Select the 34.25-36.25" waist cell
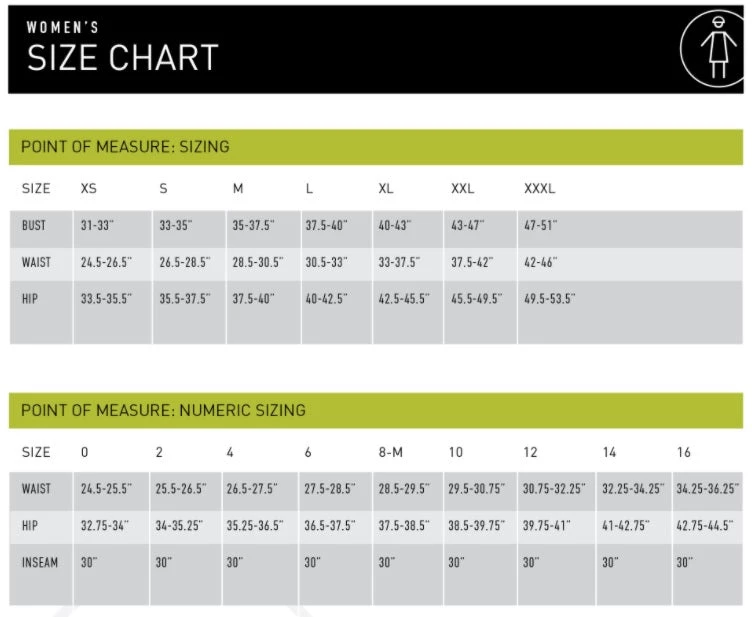Viewport: 752px width, 617px height. pyautogui.click(x=707, y=489)
